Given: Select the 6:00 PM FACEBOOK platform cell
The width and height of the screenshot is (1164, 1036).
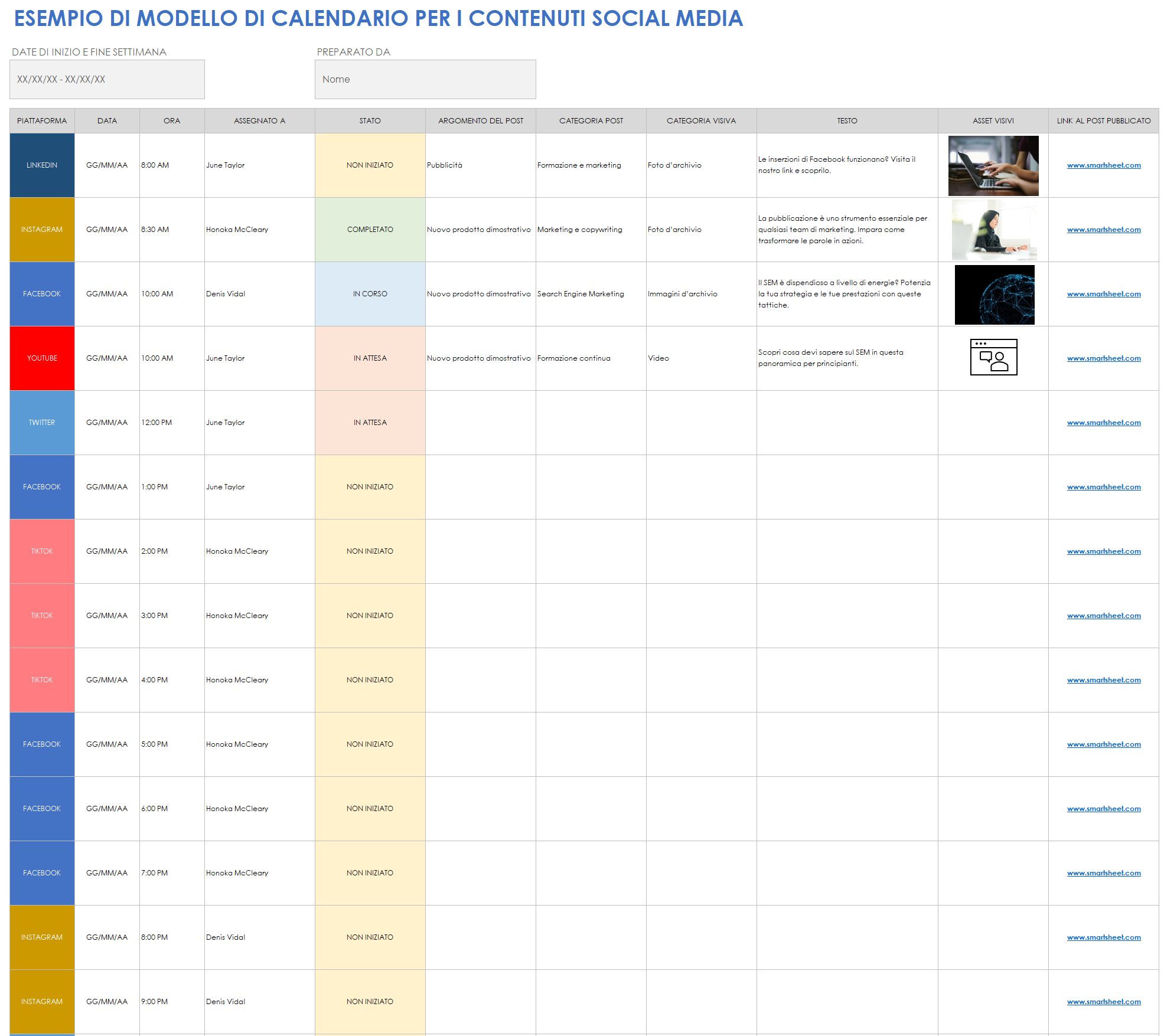Looking at the screenshot, I should [42, 809].
